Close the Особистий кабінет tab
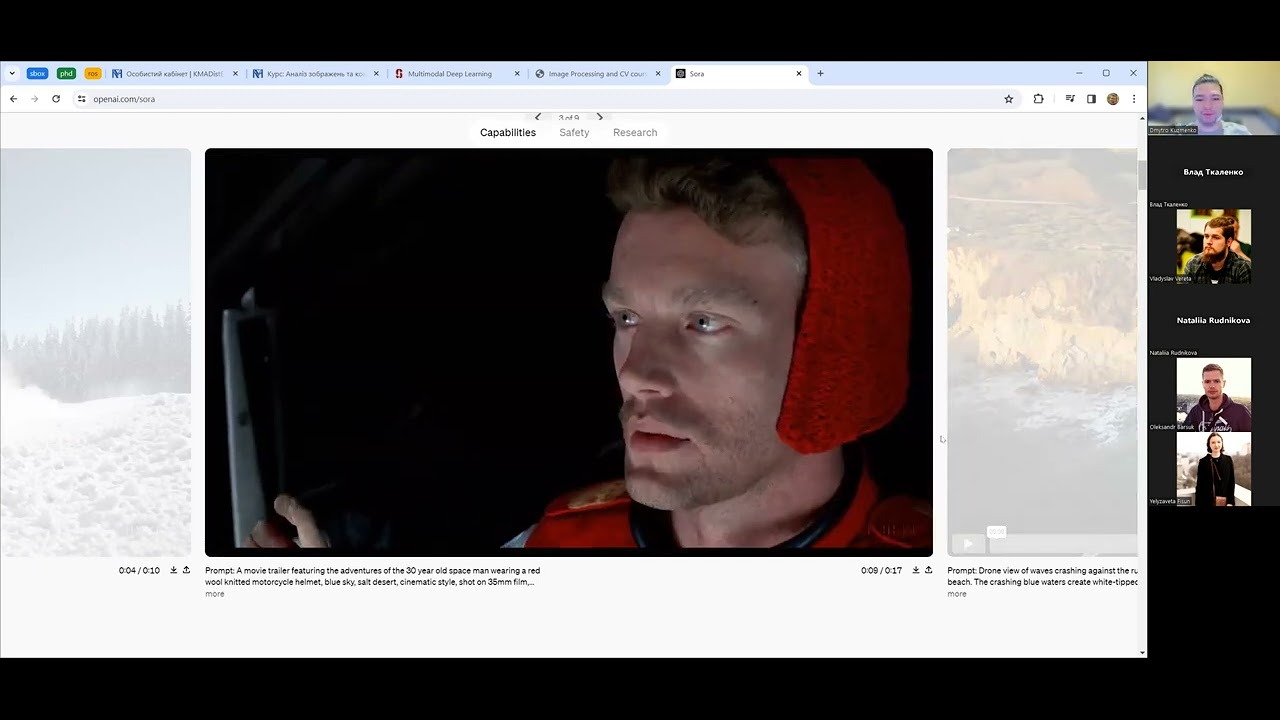 pyautogui.click(x=235, y=73)
